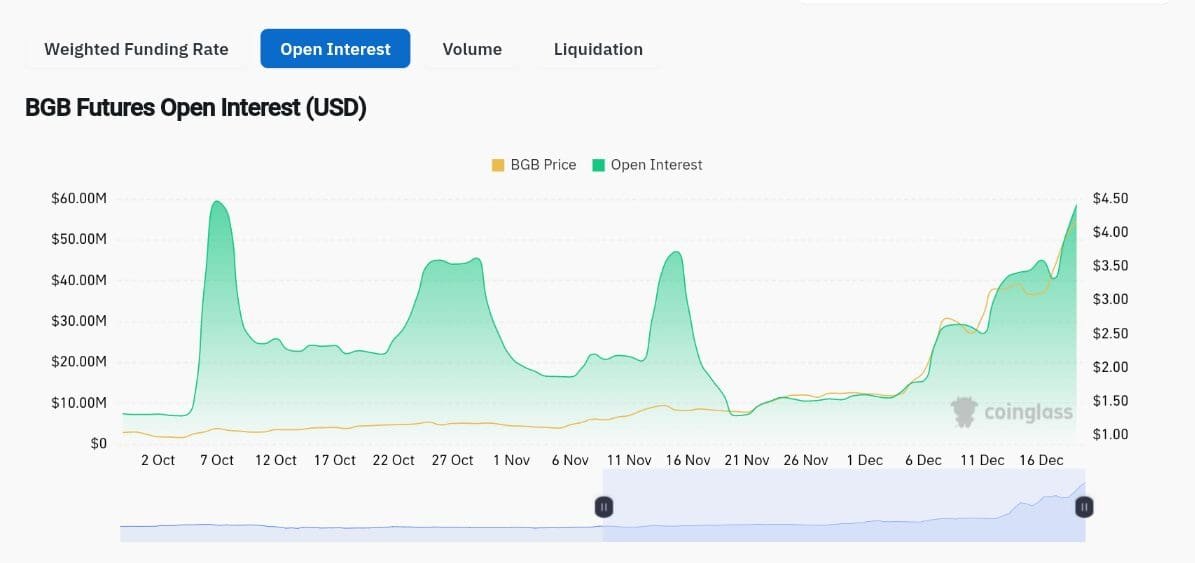The height and width of the screenshot is (563, 1195).
Task: Click the $10.00M axis label
Action: click(x=79, y=402)
